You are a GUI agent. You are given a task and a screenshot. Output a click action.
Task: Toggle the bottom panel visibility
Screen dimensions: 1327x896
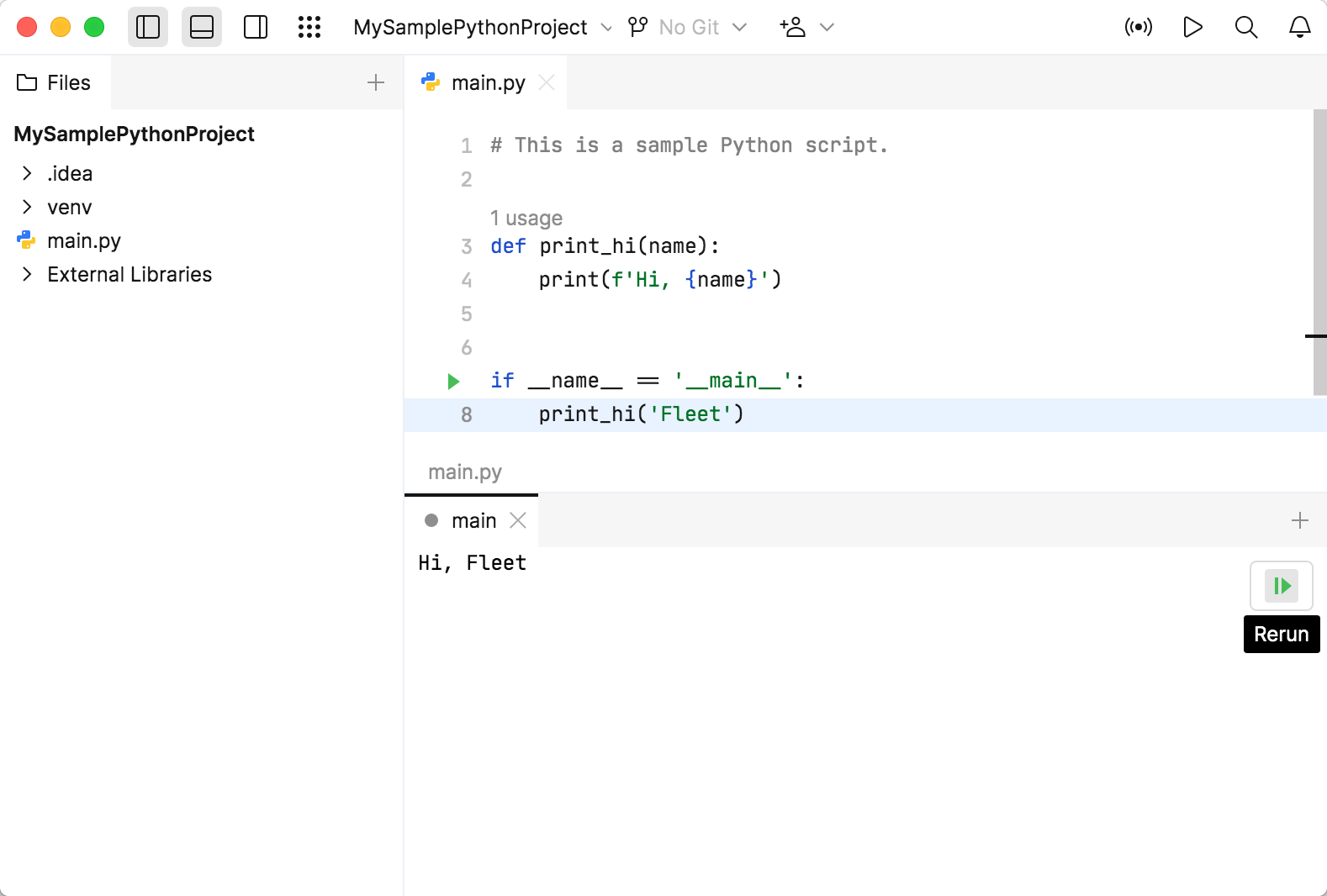[202, 28]
